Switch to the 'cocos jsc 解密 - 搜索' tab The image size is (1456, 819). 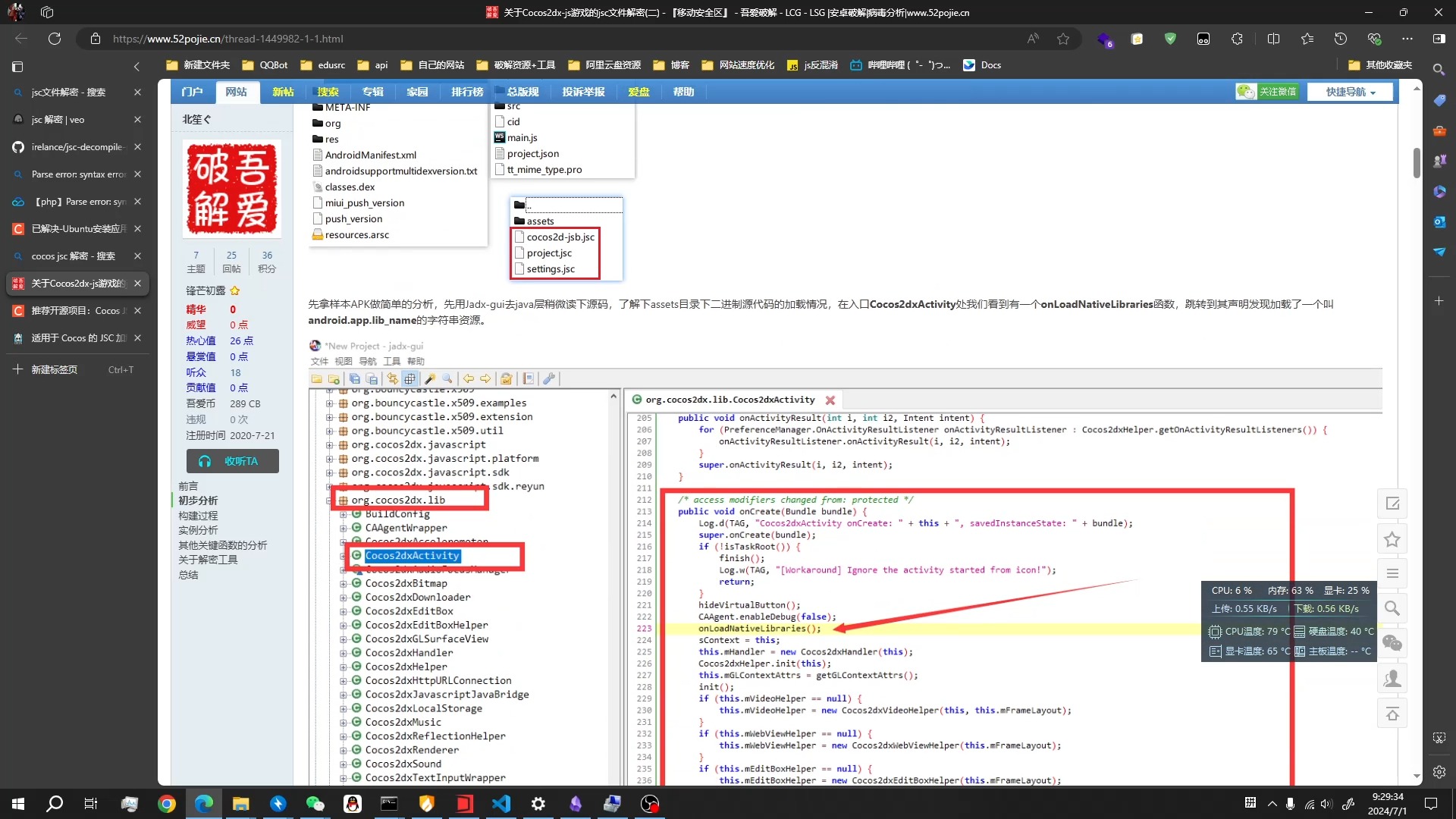(x=74, y=256)
